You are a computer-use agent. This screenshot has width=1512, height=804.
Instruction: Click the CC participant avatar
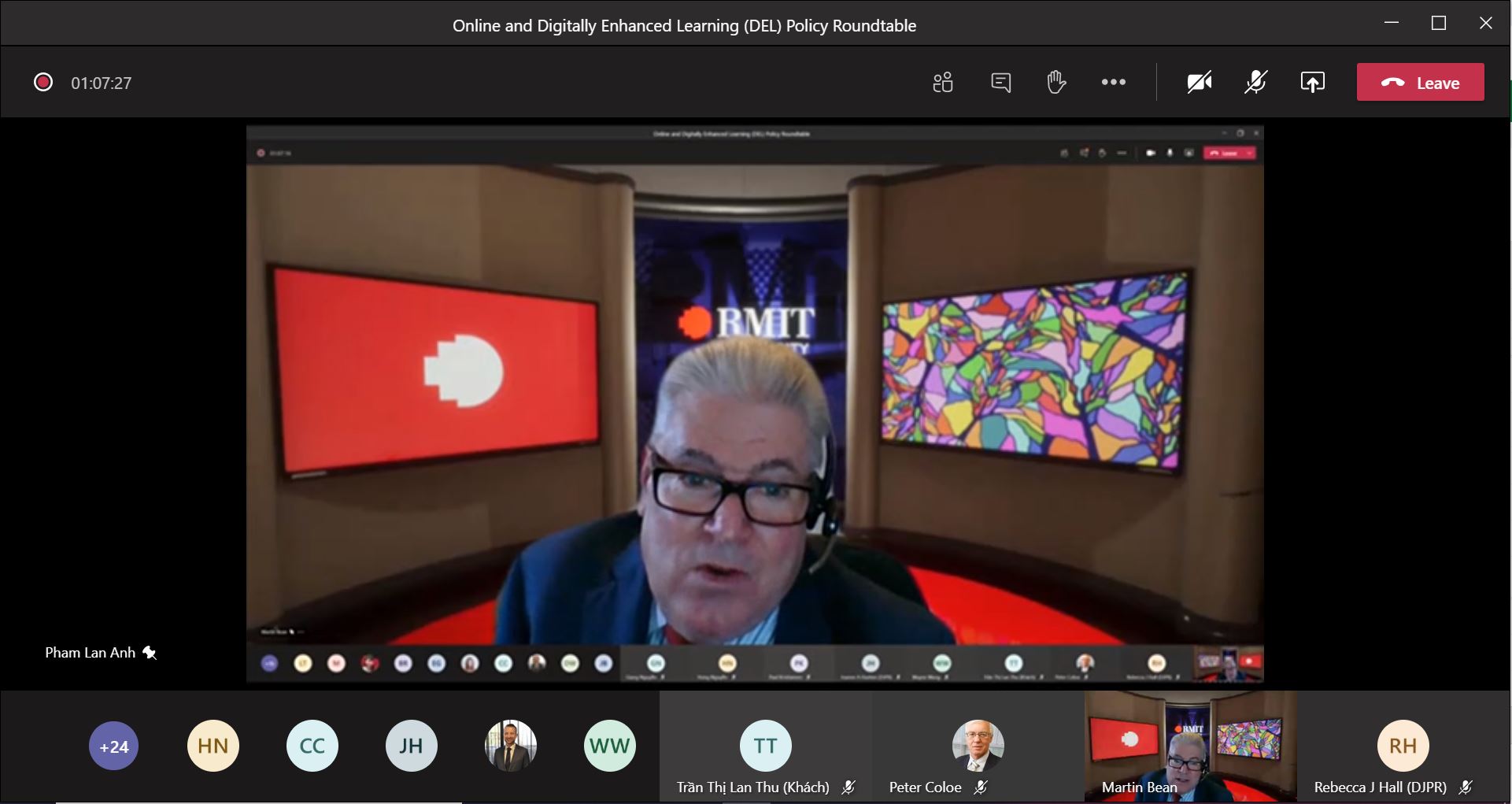point(312,746)
